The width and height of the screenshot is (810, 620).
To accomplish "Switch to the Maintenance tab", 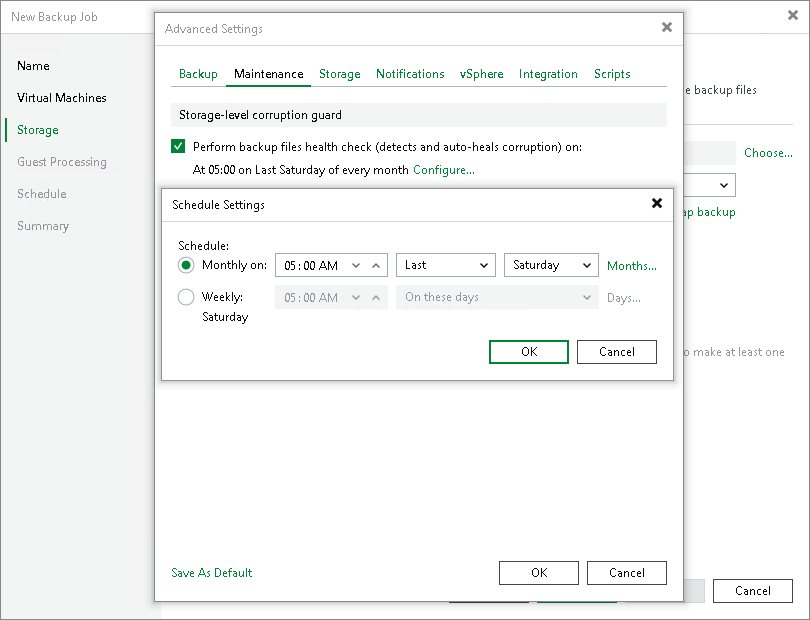I will coord(269,74).
